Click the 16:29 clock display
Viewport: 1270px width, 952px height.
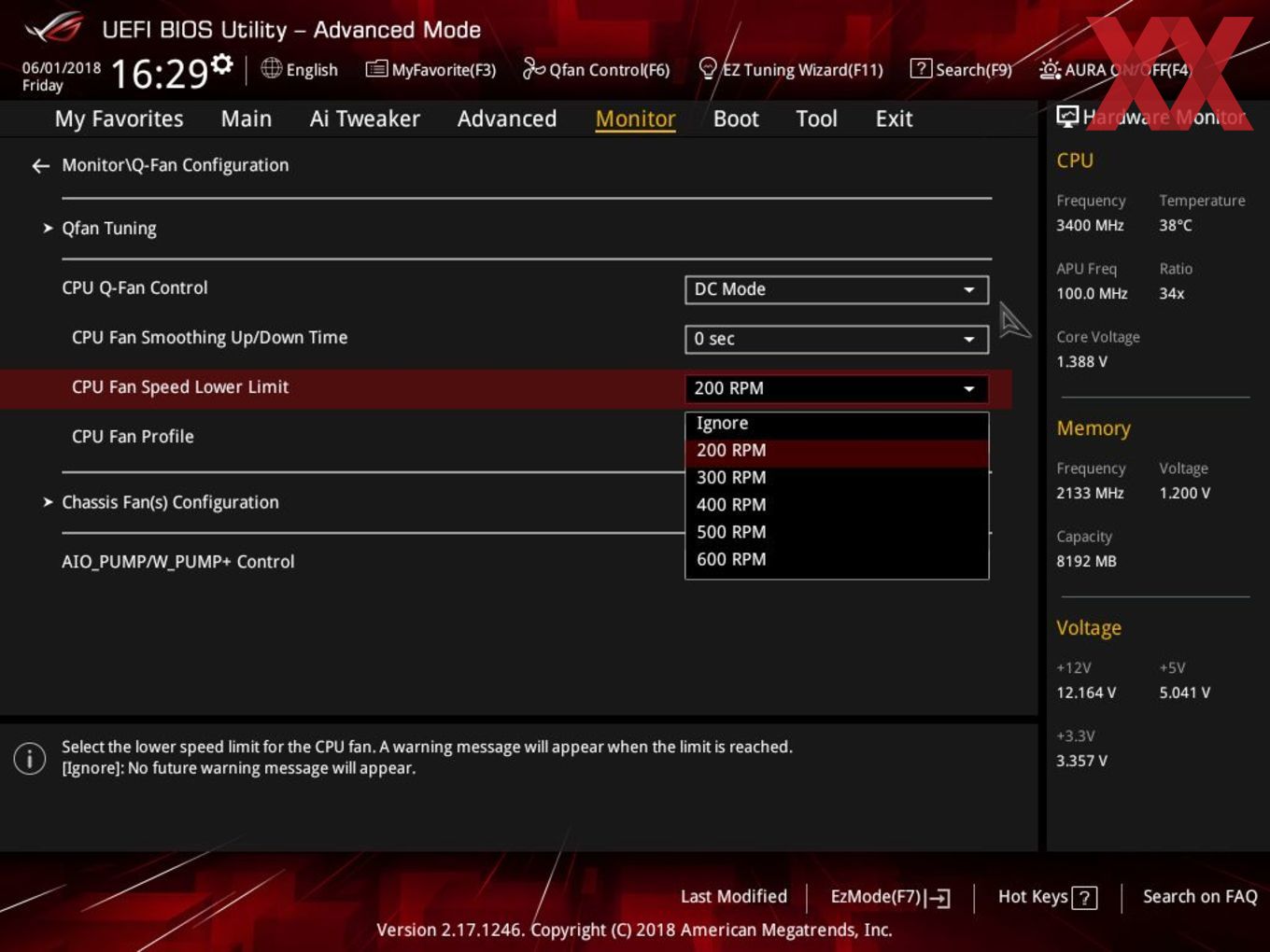pos(159,73)
